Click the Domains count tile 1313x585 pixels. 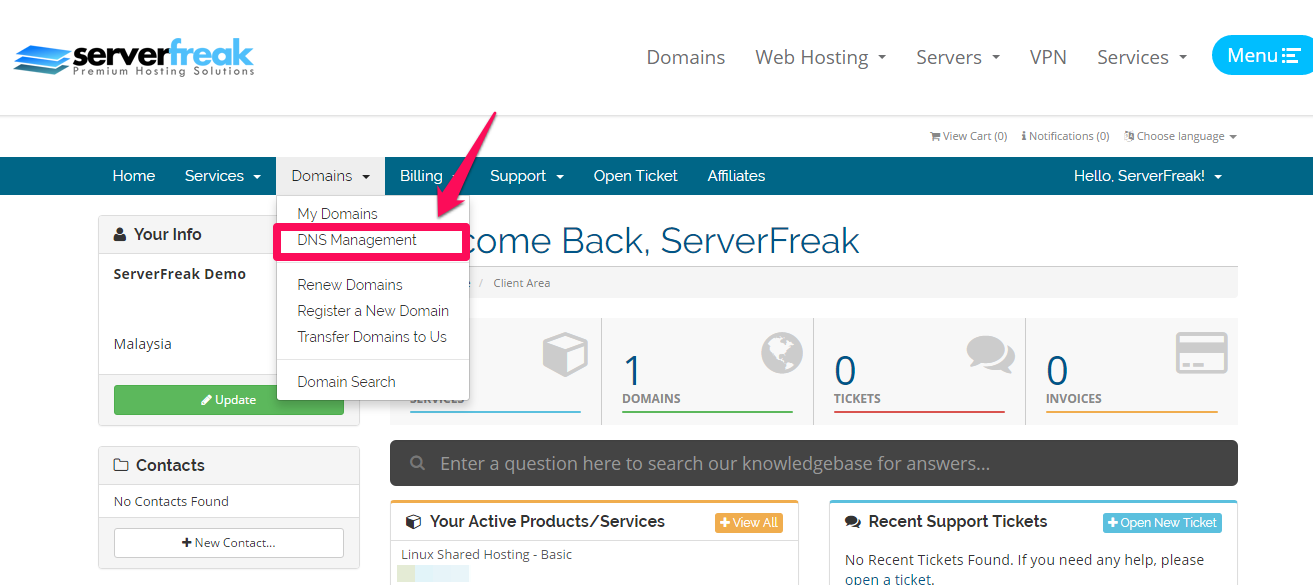pyautogui.click(x=708, y=371)
